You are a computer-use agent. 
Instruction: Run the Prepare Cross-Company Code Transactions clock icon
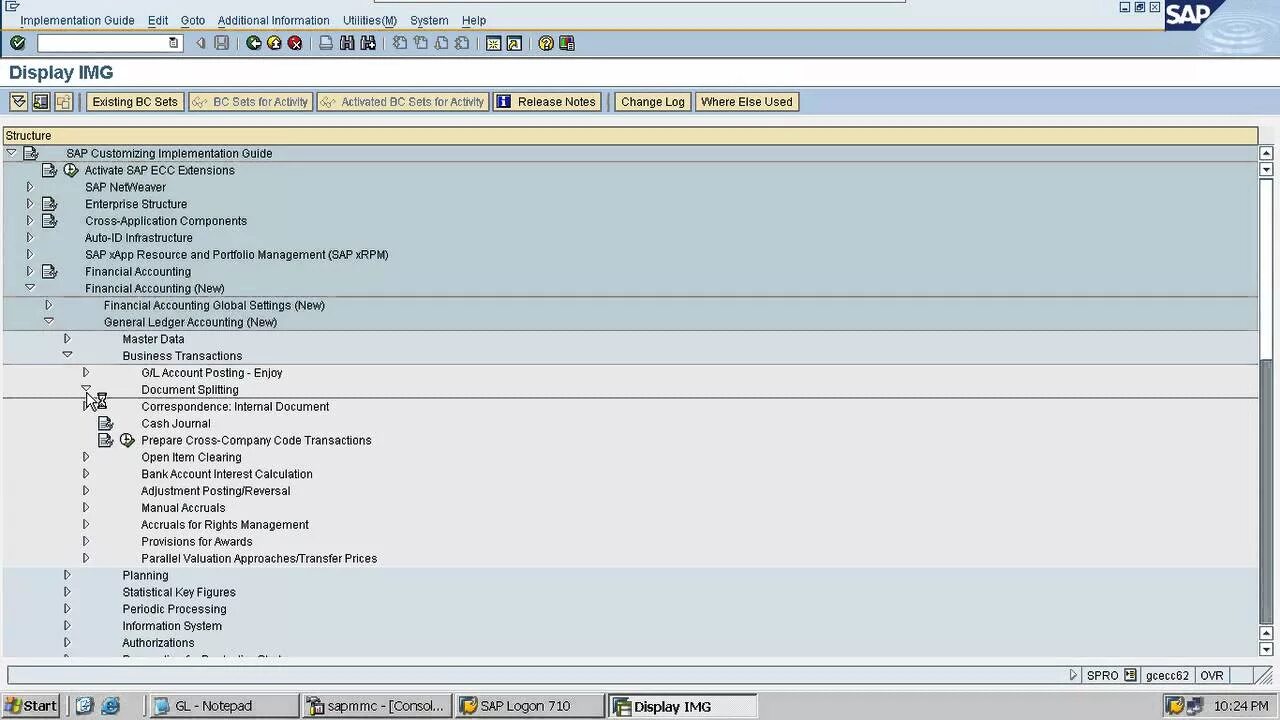(x=127, y=440)
